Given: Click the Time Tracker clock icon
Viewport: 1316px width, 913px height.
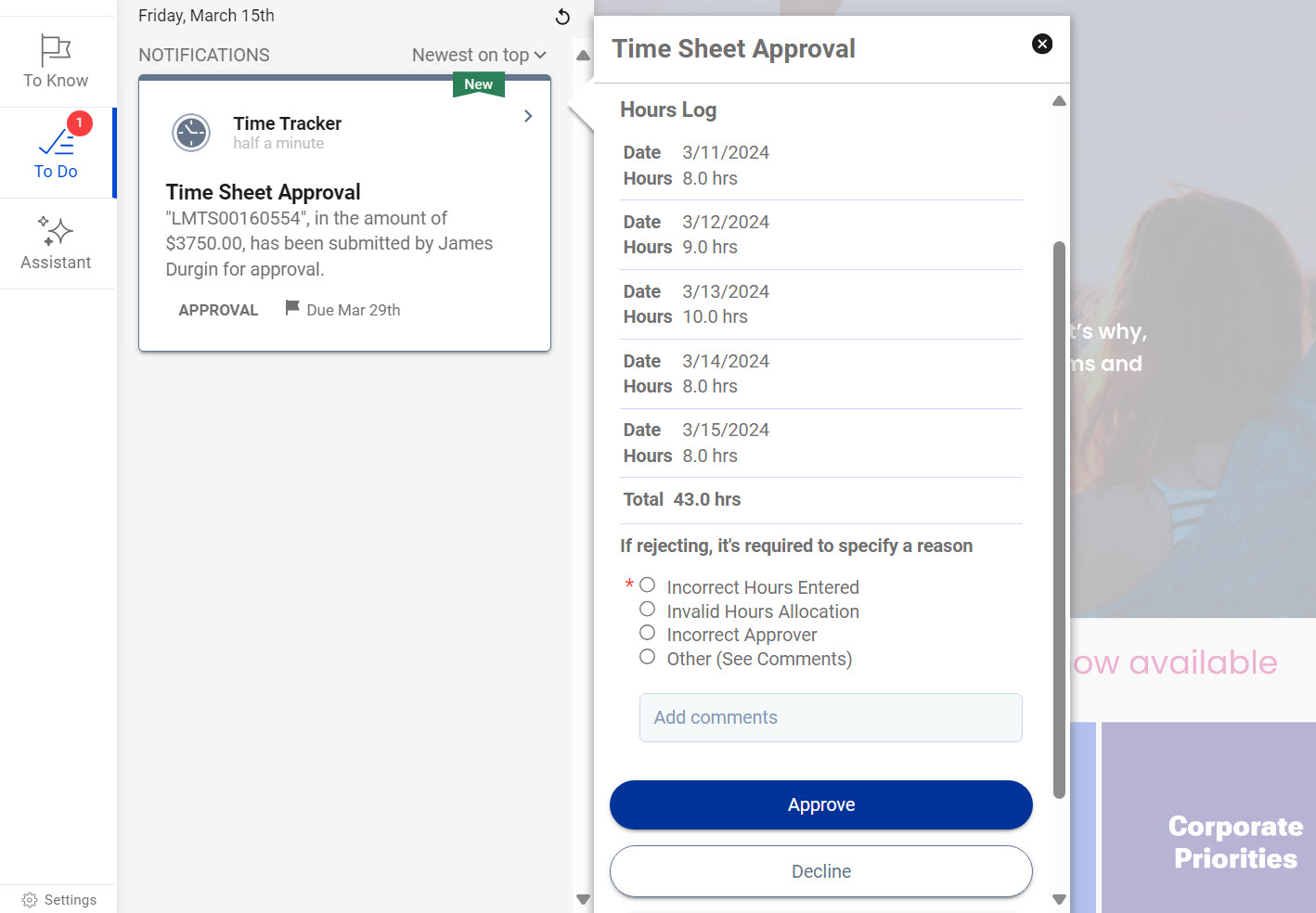Looking at the screenshot, I should point(191,133).
